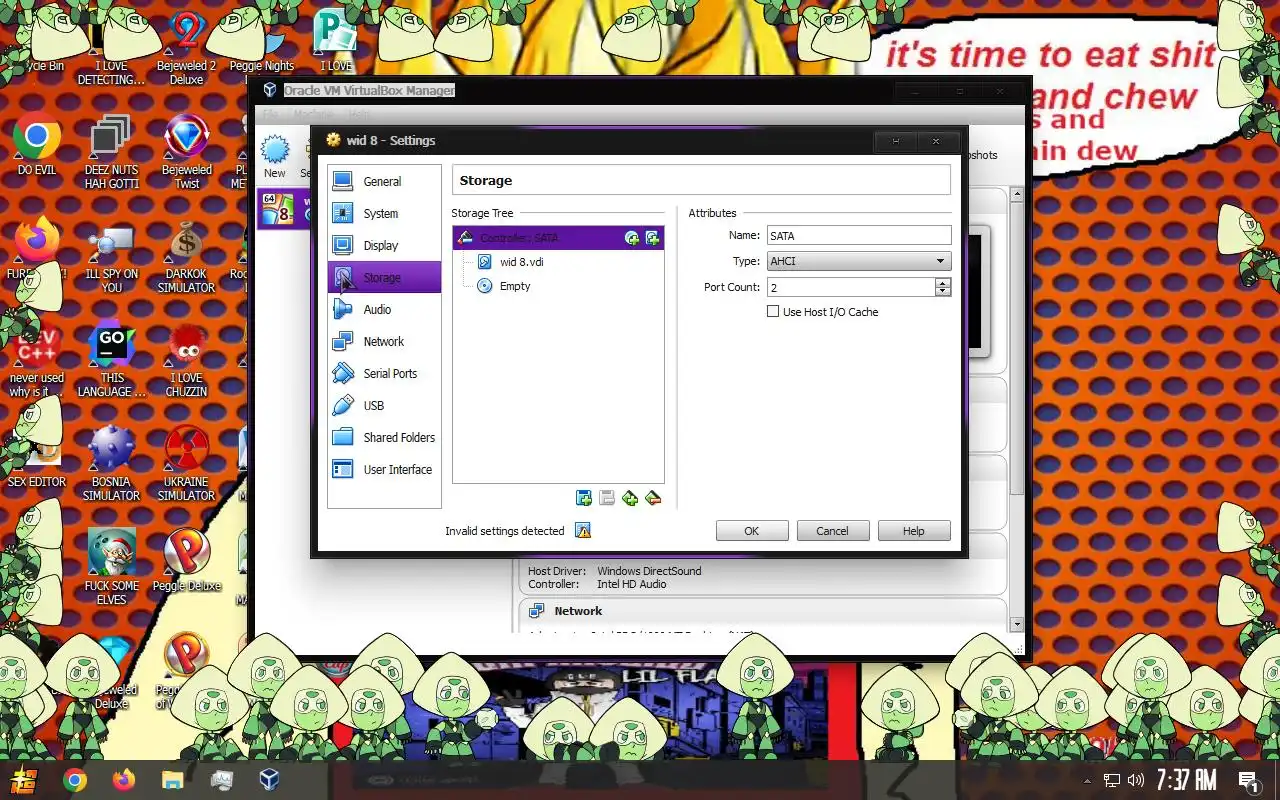Open the General settings category
Screen dimensions: 1280x800
pos(384,181)
